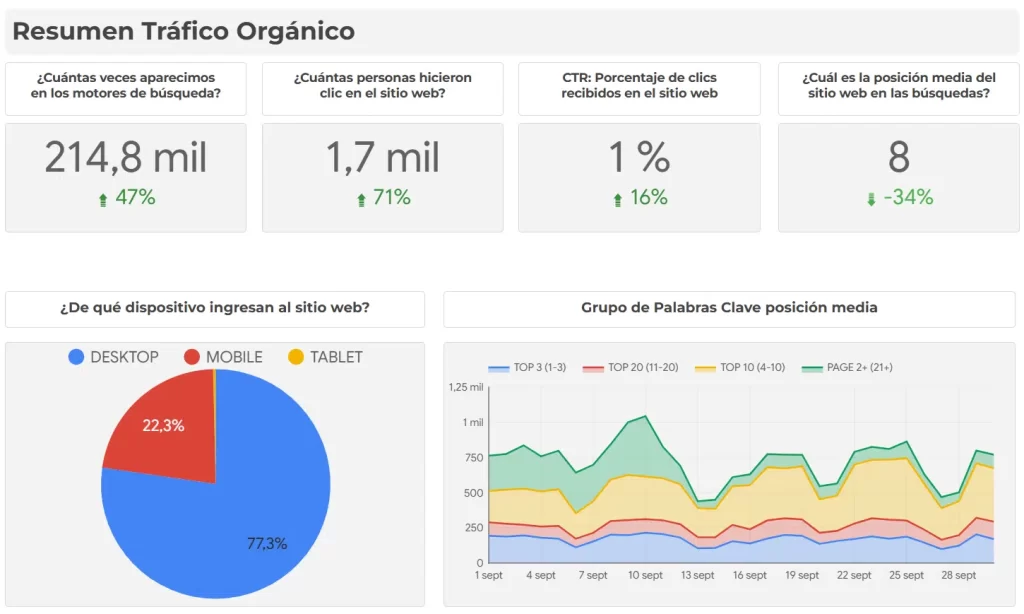Click the 1,7 mil clicks value
The image size is (1024, 614).
pos(382,158)
